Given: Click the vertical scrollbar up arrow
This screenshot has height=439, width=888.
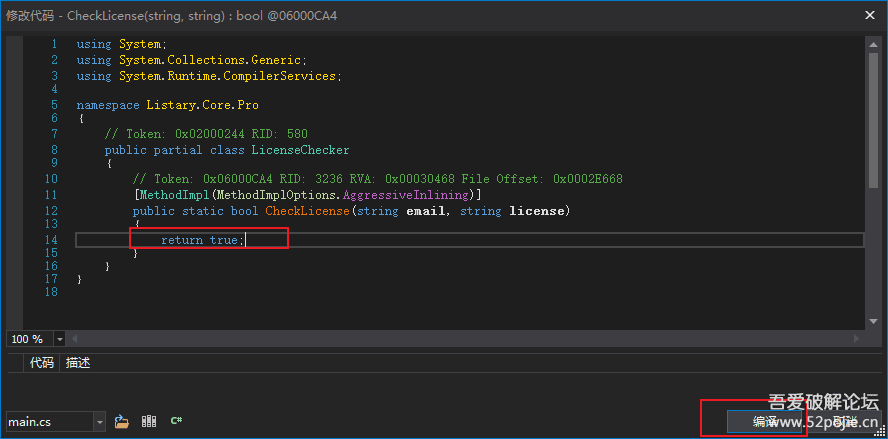Looking at the screenshot, I should 872,45.
